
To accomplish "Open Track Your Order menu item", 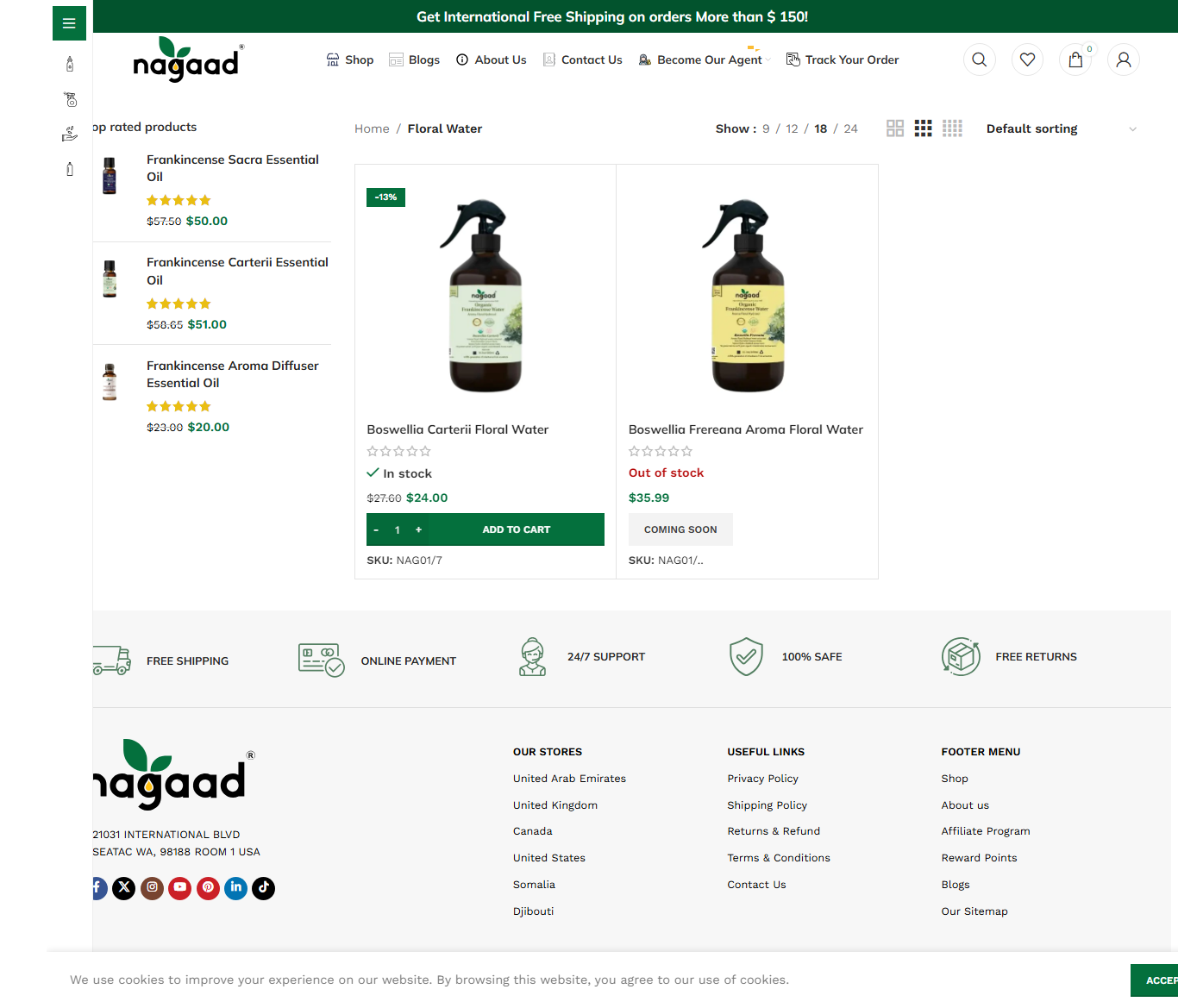I will pyautogui.click(x=843, y=59).
